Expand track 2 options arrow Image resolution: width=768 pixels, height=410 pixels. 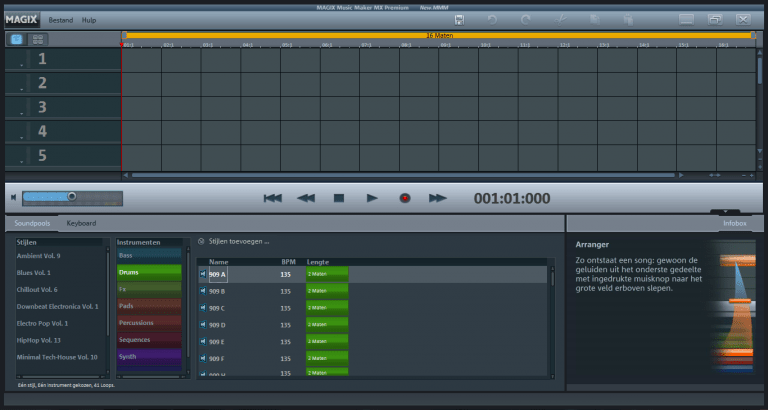[x=22, y=90]
